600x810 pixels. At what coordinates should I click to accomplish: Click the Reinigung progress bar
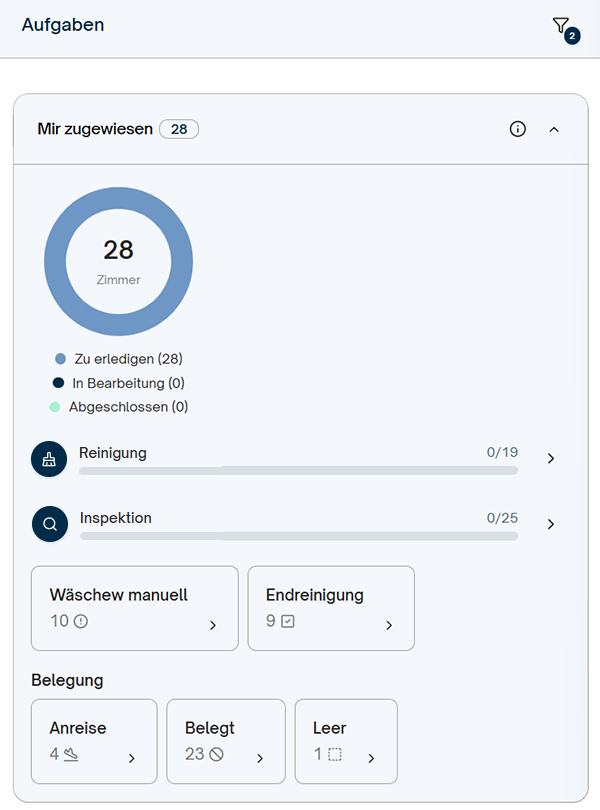coord(298,471)
